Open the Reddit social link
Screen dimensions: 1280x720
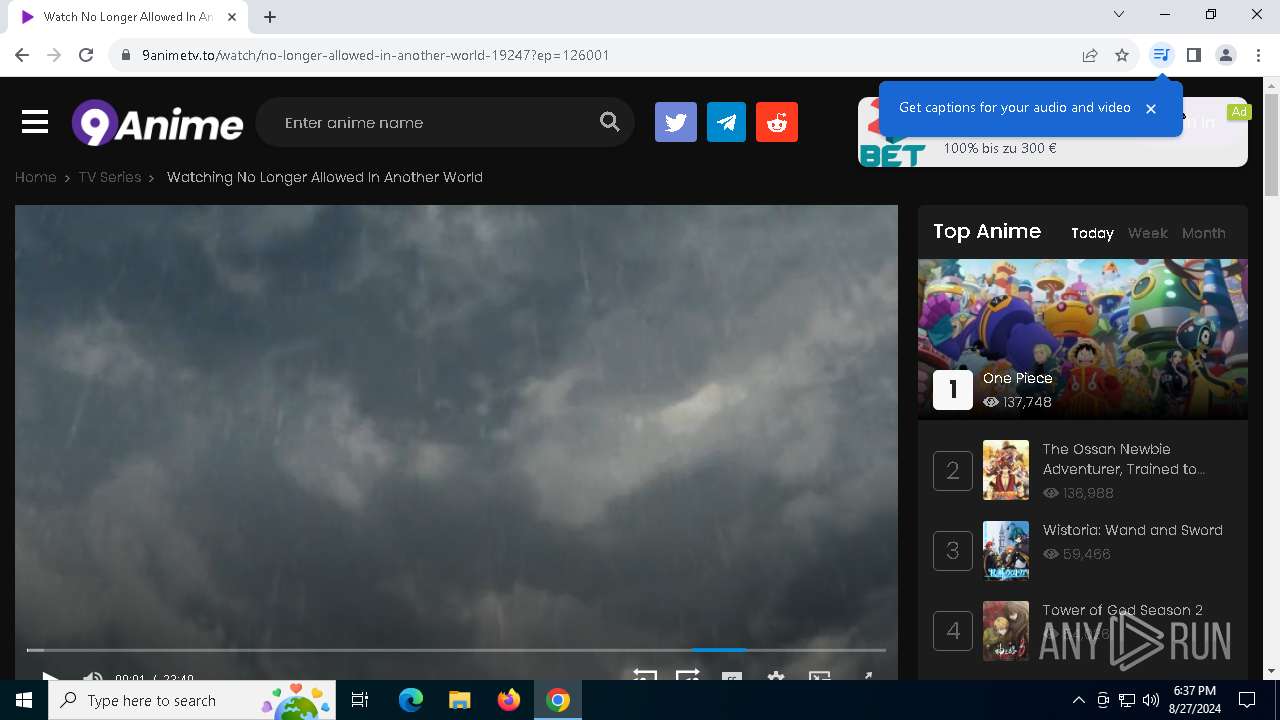(x=777, y=122)
